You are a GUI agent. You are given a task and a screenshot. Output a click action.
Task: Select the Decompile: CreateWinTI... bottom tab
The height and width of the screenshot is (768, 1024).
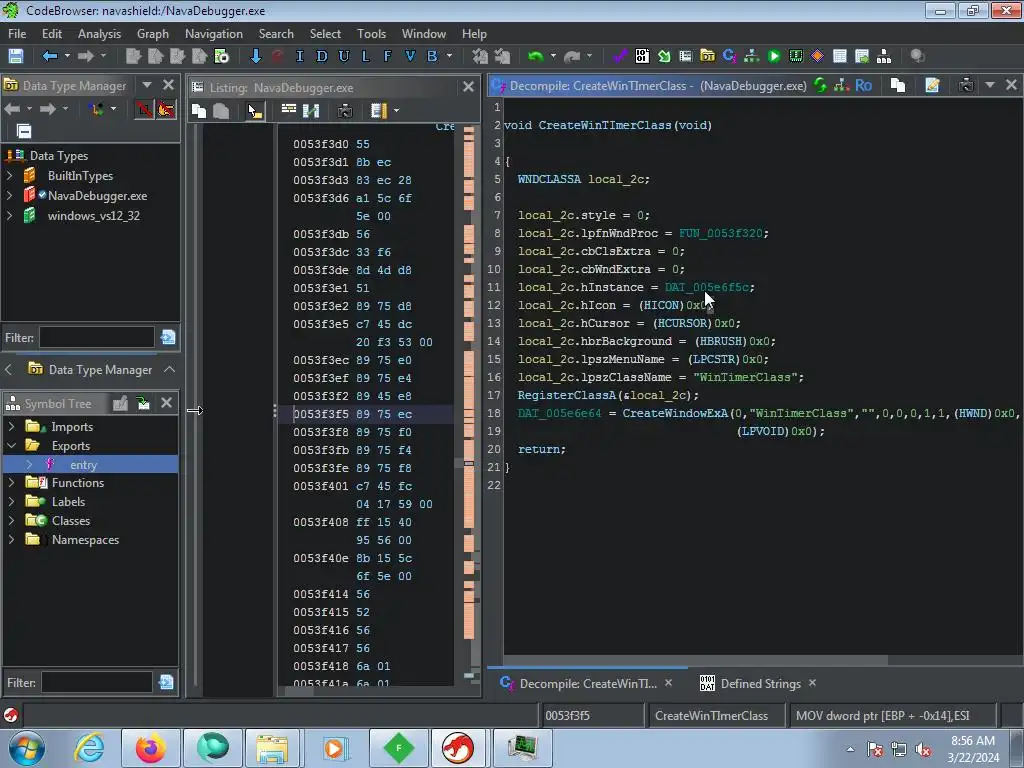point(588,684)
